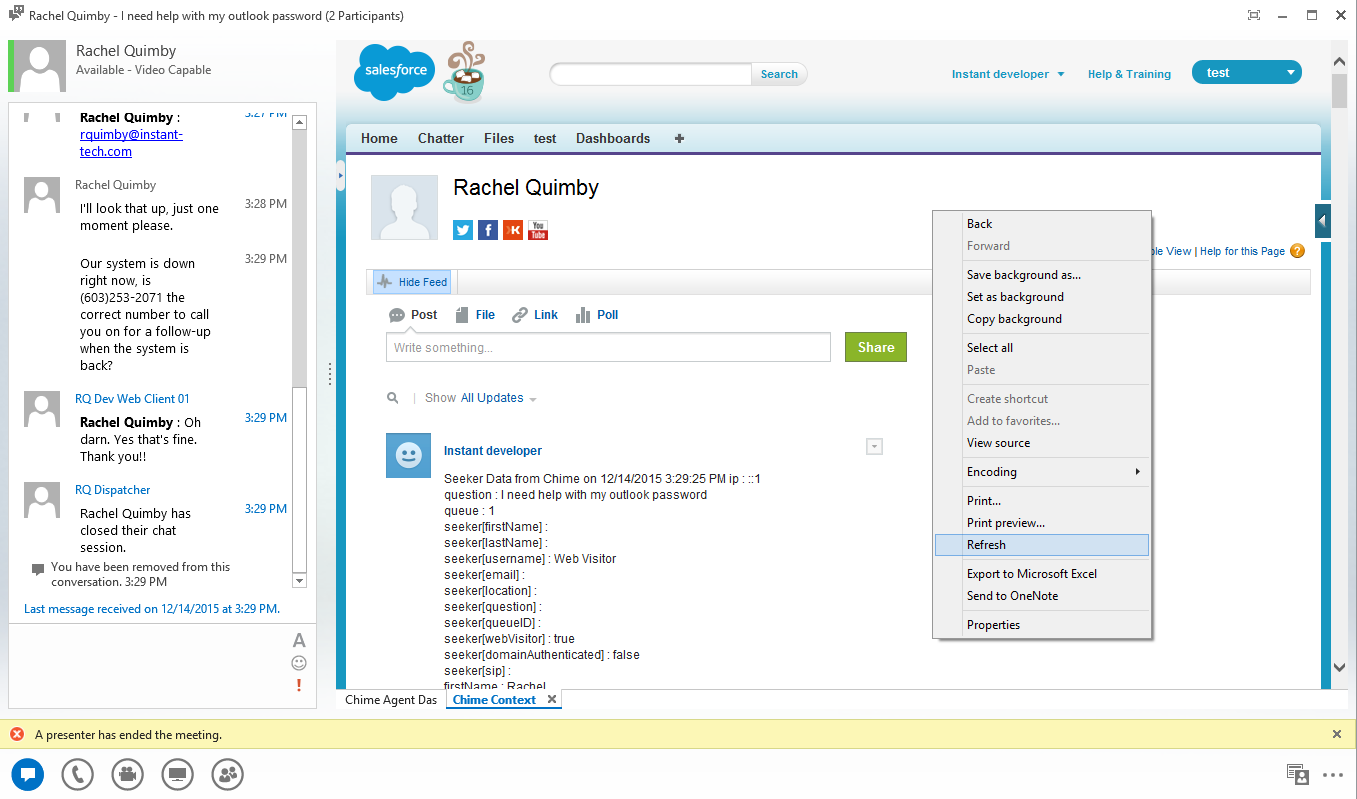Click chat history scrollbar down arrow
Image resolution: width=1357 pixels, height=799 pixels.
coord(299,580)
